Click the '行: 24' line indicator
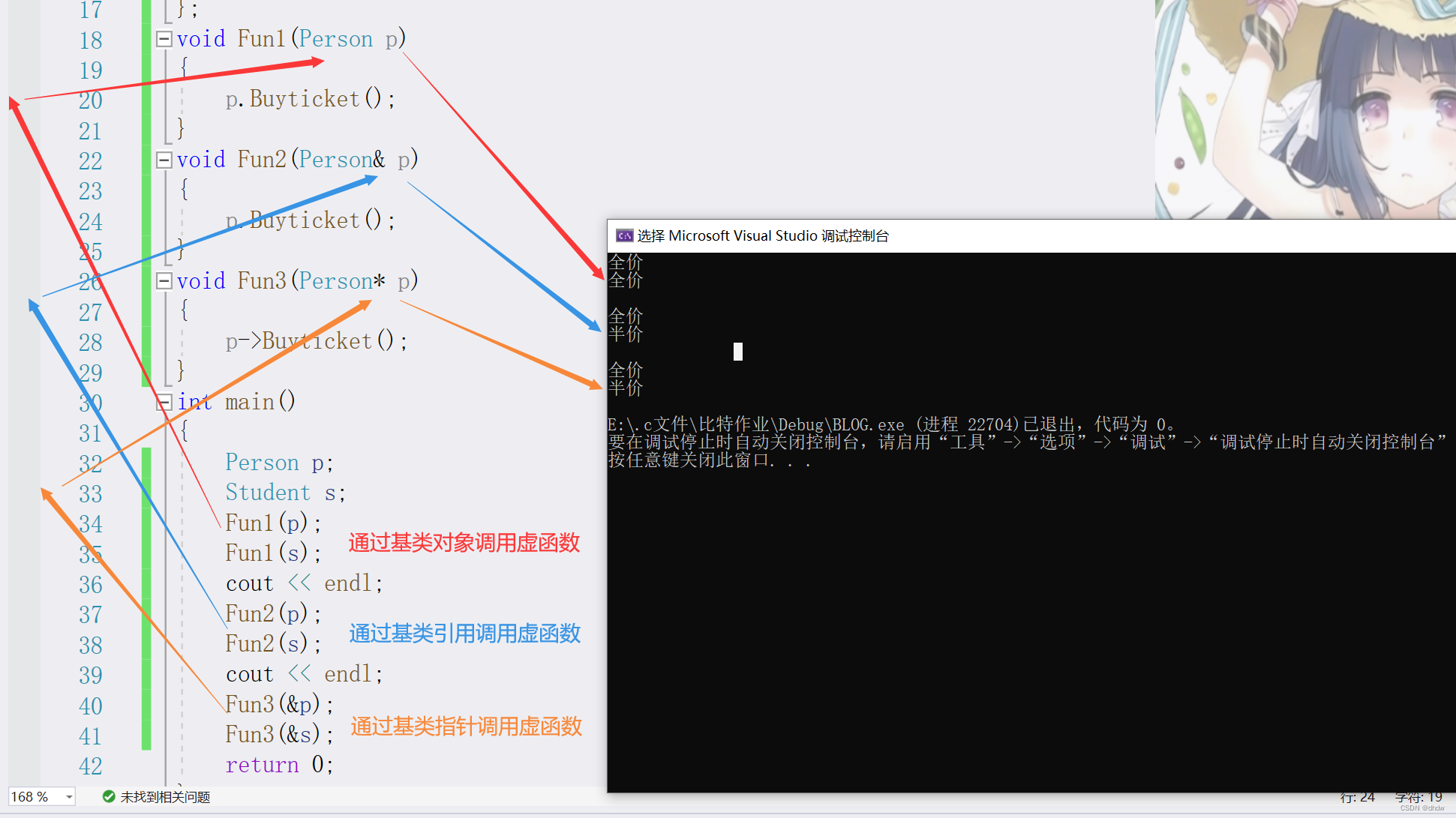Screen dimensions: 1456x818 (x=1357, y=798)
